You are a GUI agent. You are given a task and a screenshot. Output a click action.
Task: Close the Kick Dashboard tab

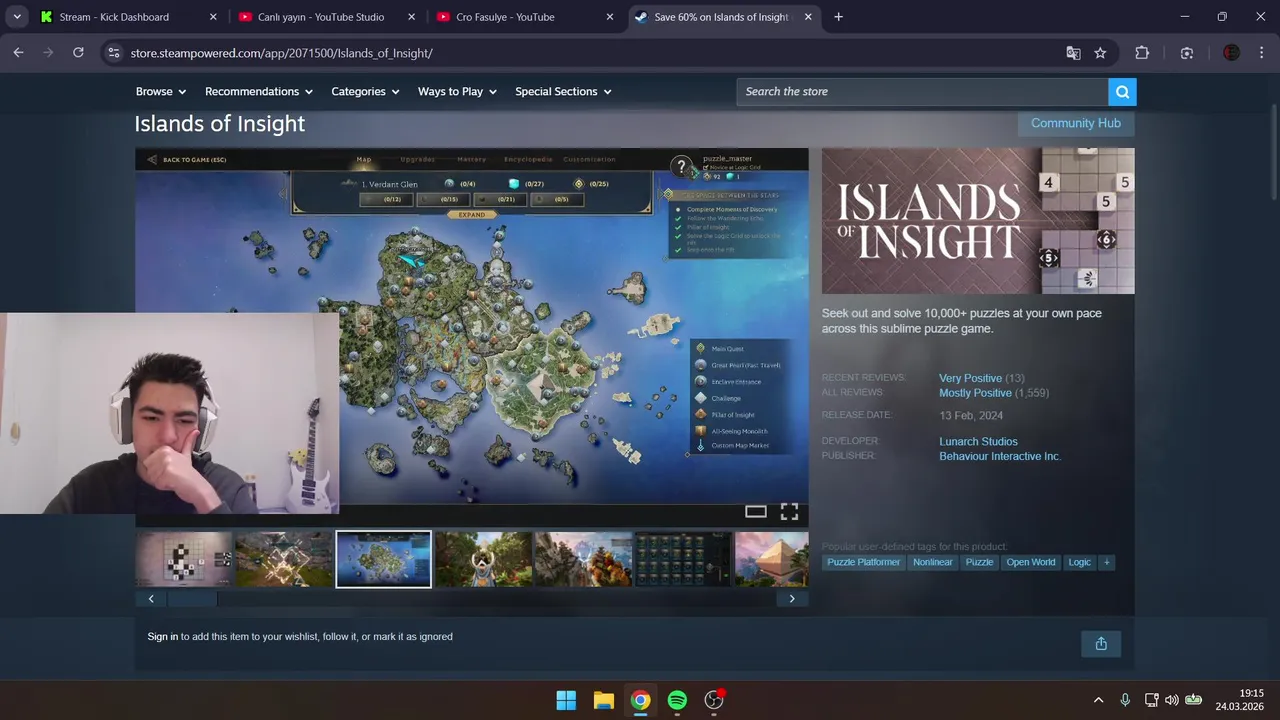click(213, 17)
